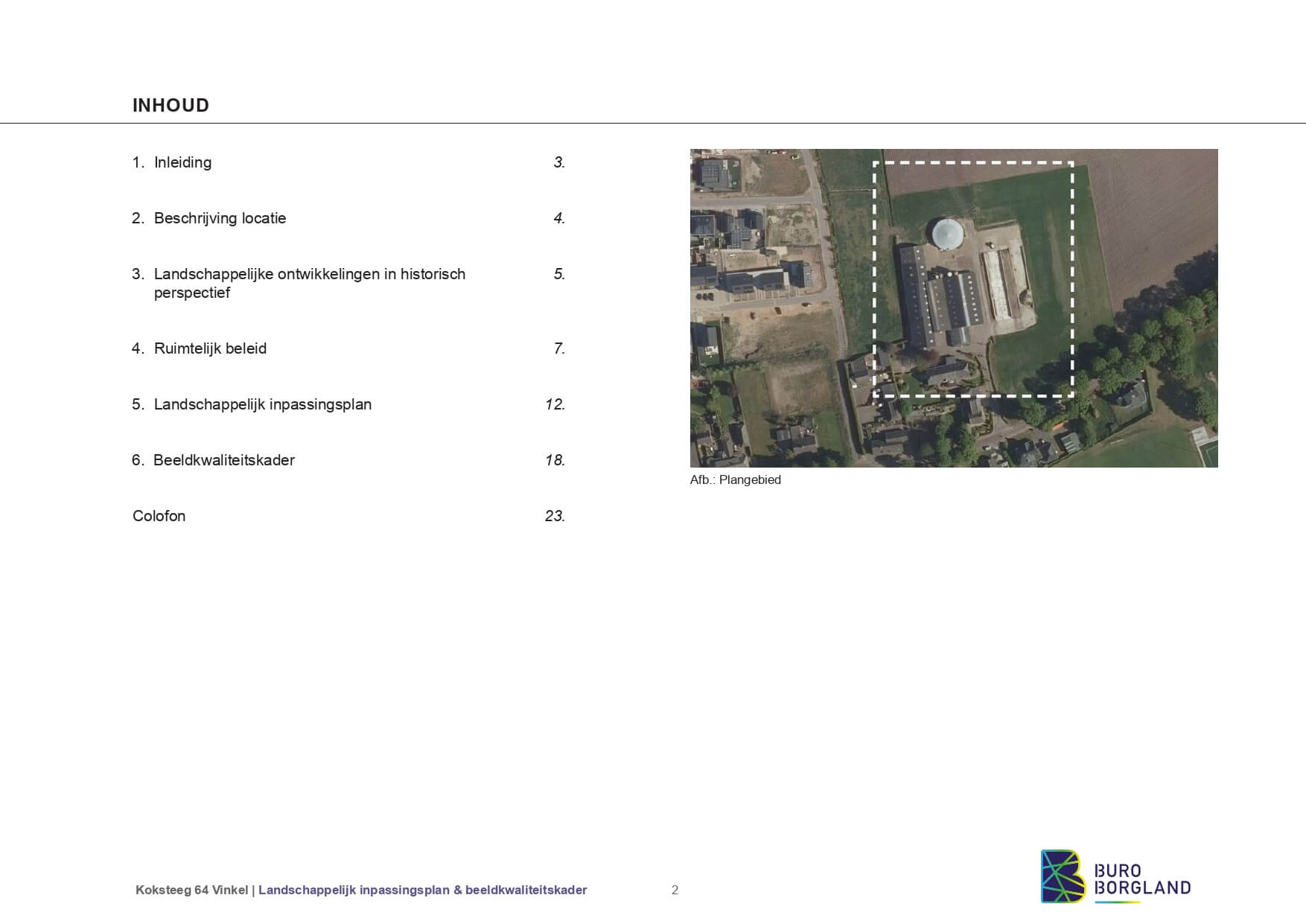Click the INHOUD heading
This screenshot has height=924, width=1306.
coord(171,105)
